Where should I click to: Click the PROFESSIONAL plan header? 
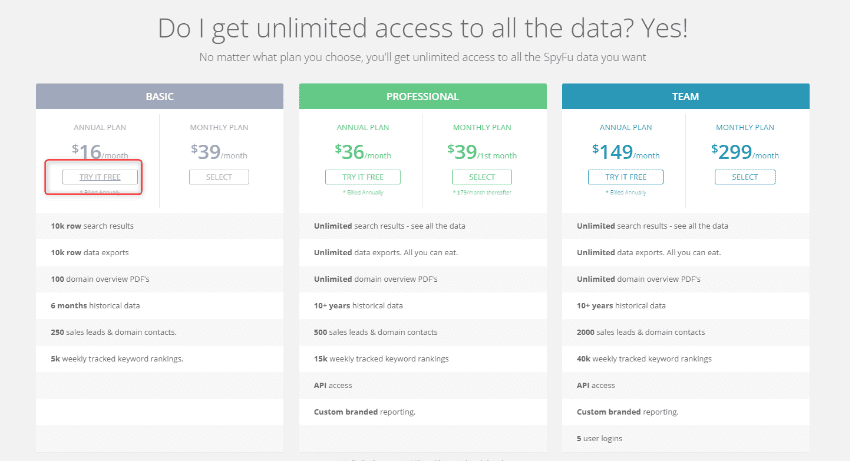click(423, 97)
